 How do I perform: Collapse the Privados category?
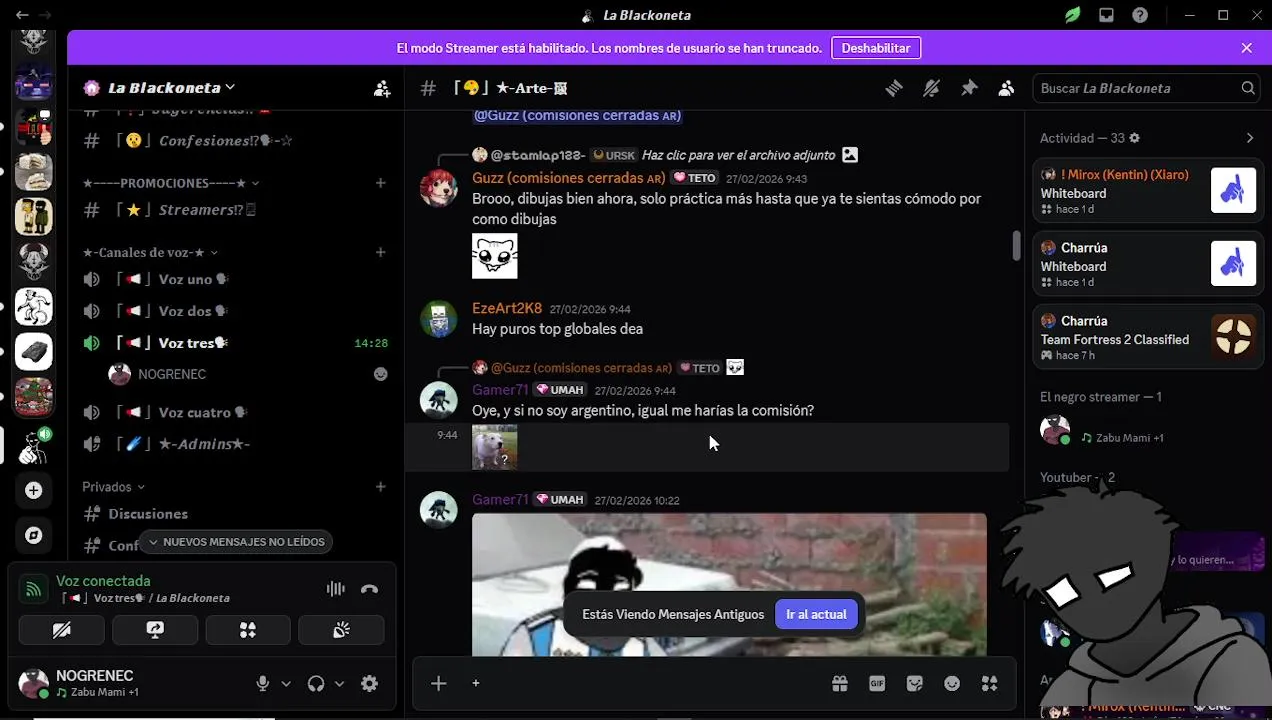114,487
